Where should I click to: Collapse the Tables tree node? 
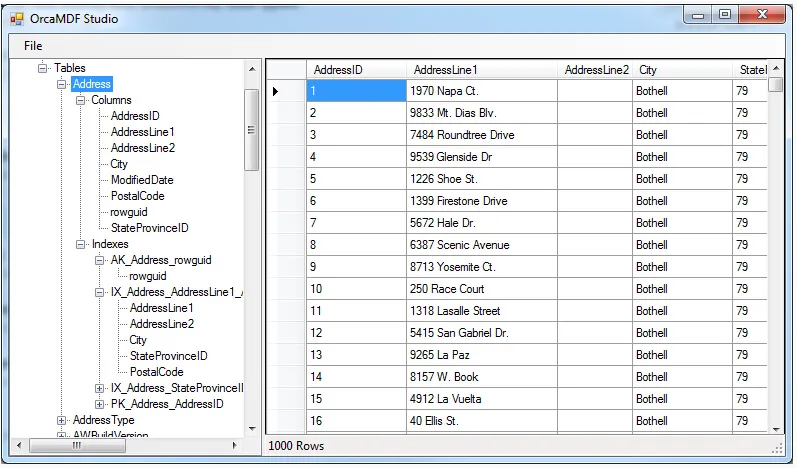(43, 68)
